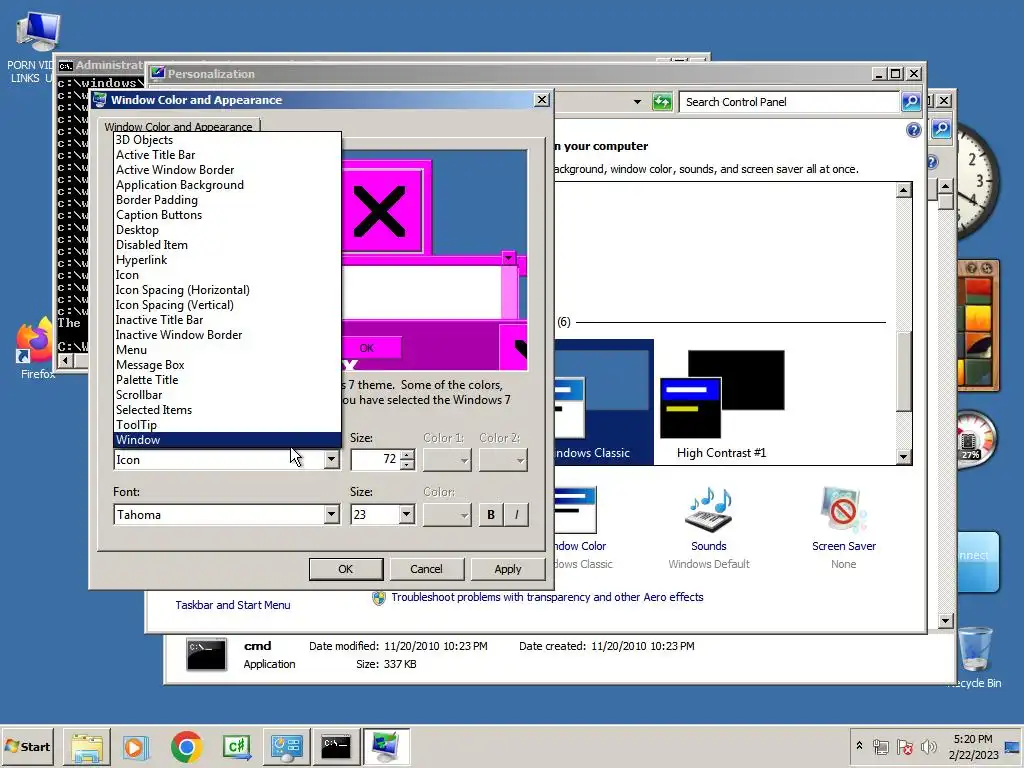Open the C# application taskbar icon
The height and width of the screenshot is (768, 1024).
pos(236,746)
